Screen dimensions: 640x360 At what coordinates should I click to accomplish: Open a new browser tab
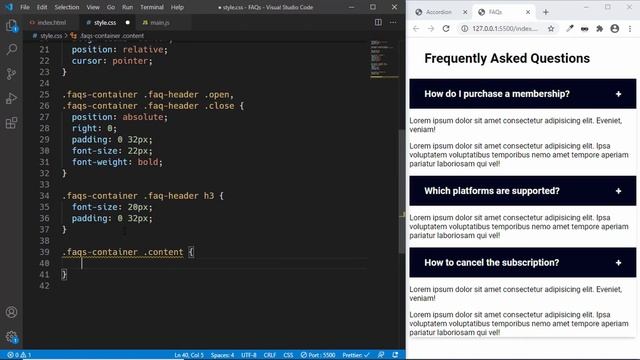click(546, 12)
